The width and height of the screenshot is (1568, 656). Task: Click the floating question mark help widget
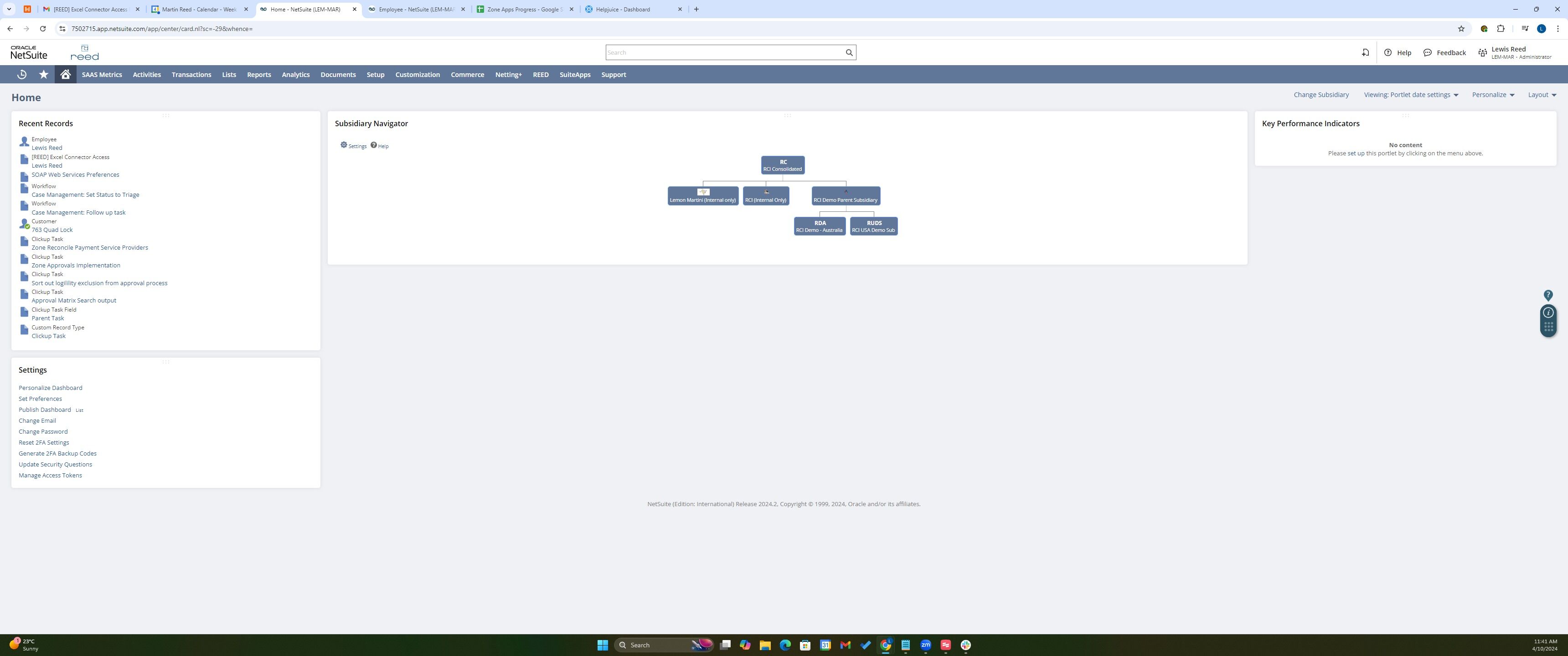click(1548, 296)
